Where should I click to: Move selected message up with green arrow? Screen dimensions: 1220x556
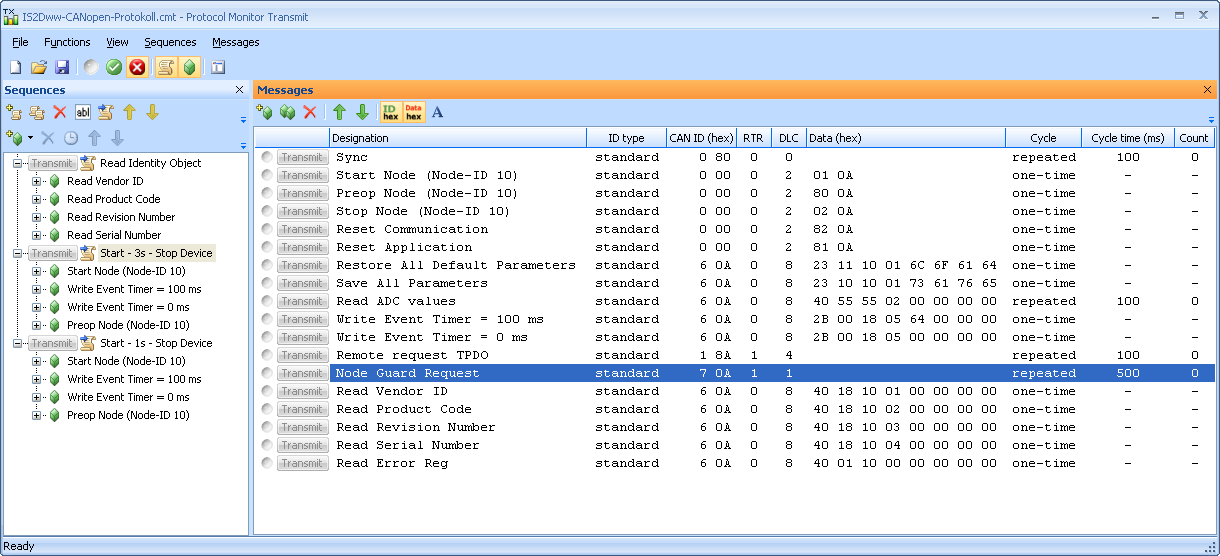pos(339,112)
